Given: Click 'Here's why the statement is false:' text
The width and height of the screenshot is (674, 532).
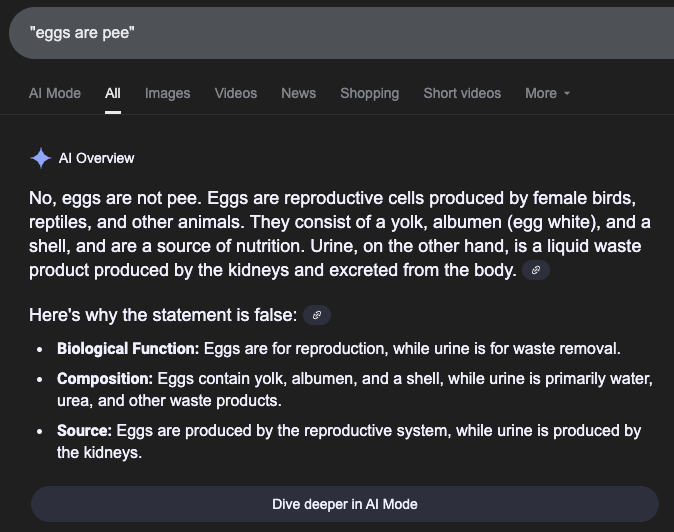Looking at the screenshot, I should pyautogui.click(x=163, y=315).
